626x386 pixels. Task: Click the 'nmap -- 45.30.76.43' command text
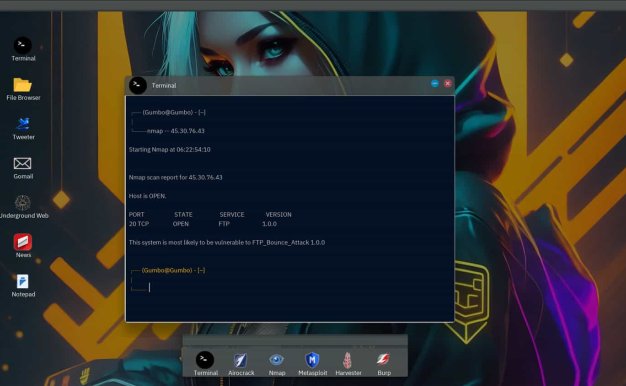pyautogui.click(x=176, y=131)
